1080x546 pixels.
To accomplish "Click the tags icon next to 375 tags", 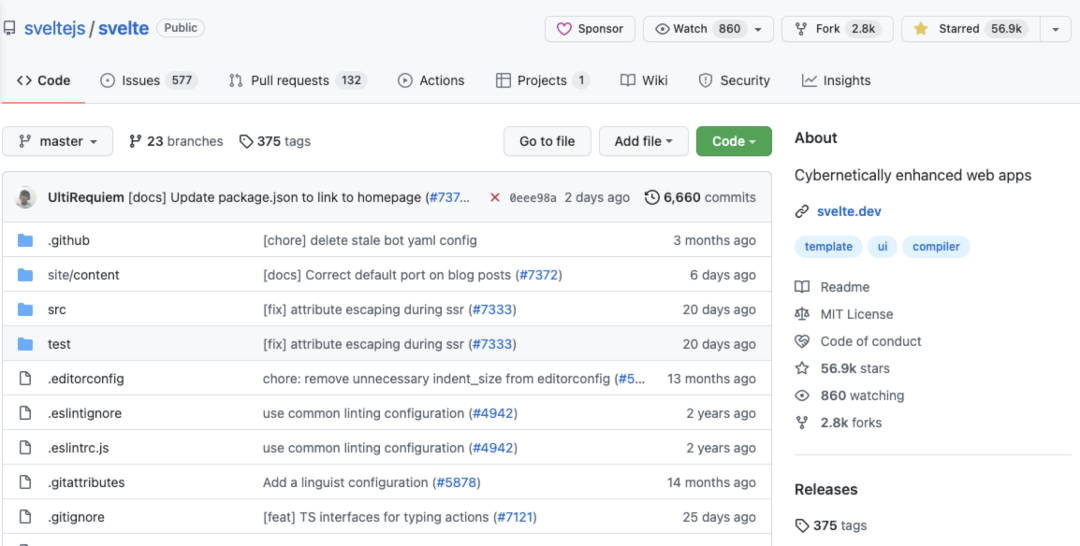I will [x=246, y=142].
